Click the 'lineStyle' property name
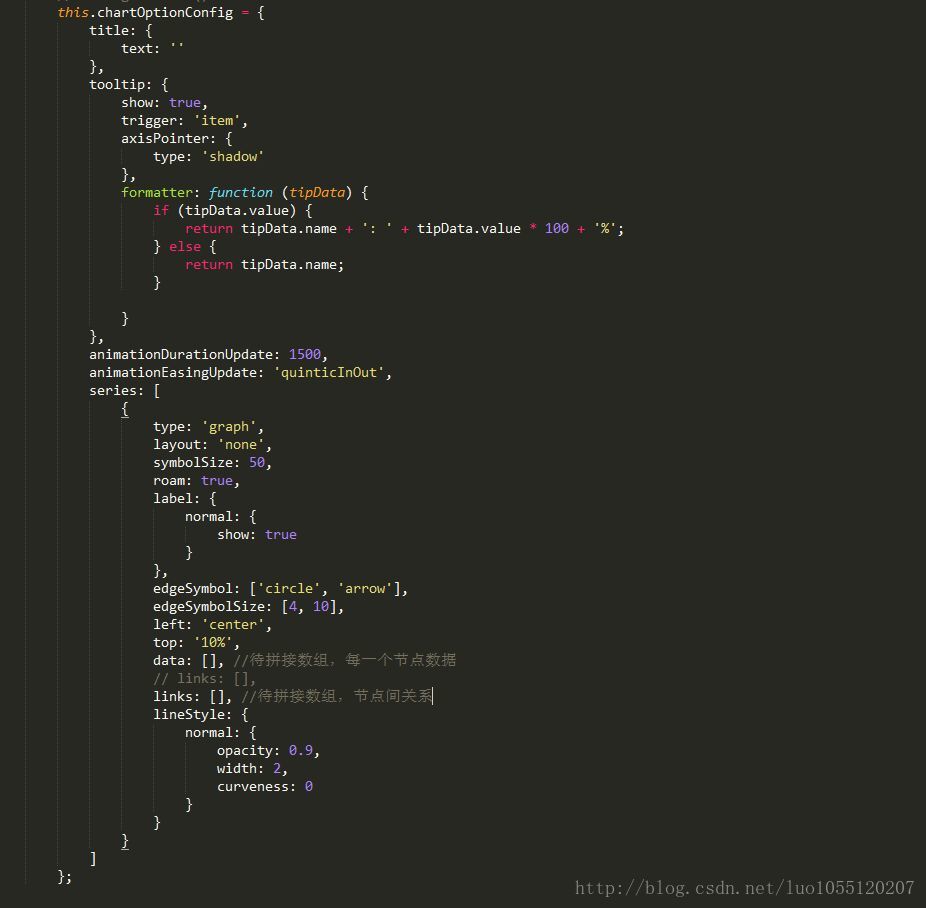The height and width of the screenshot is (908, 926). click(x=189, y=714)
